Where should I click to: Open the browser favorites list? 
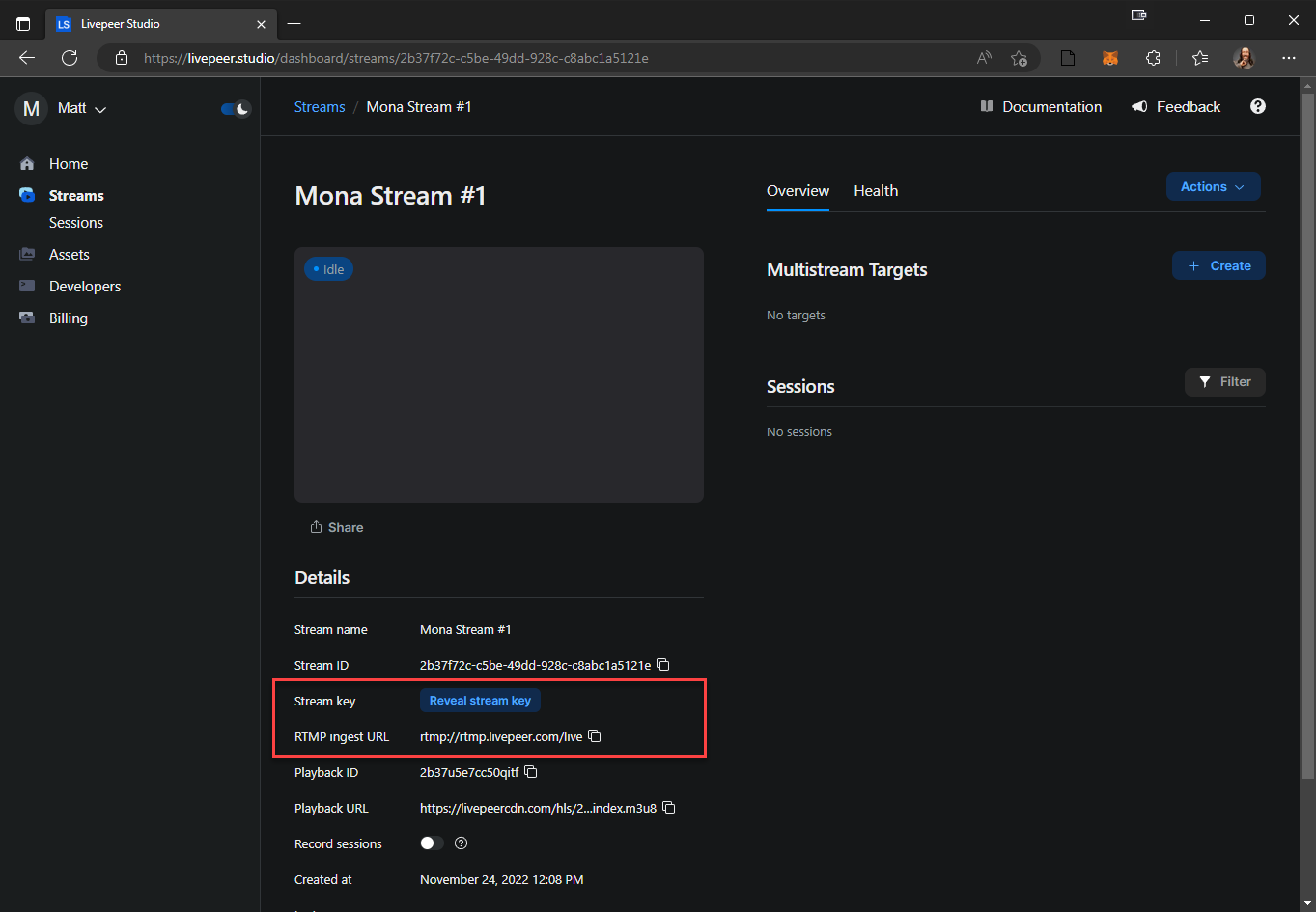pos(1200,58)
